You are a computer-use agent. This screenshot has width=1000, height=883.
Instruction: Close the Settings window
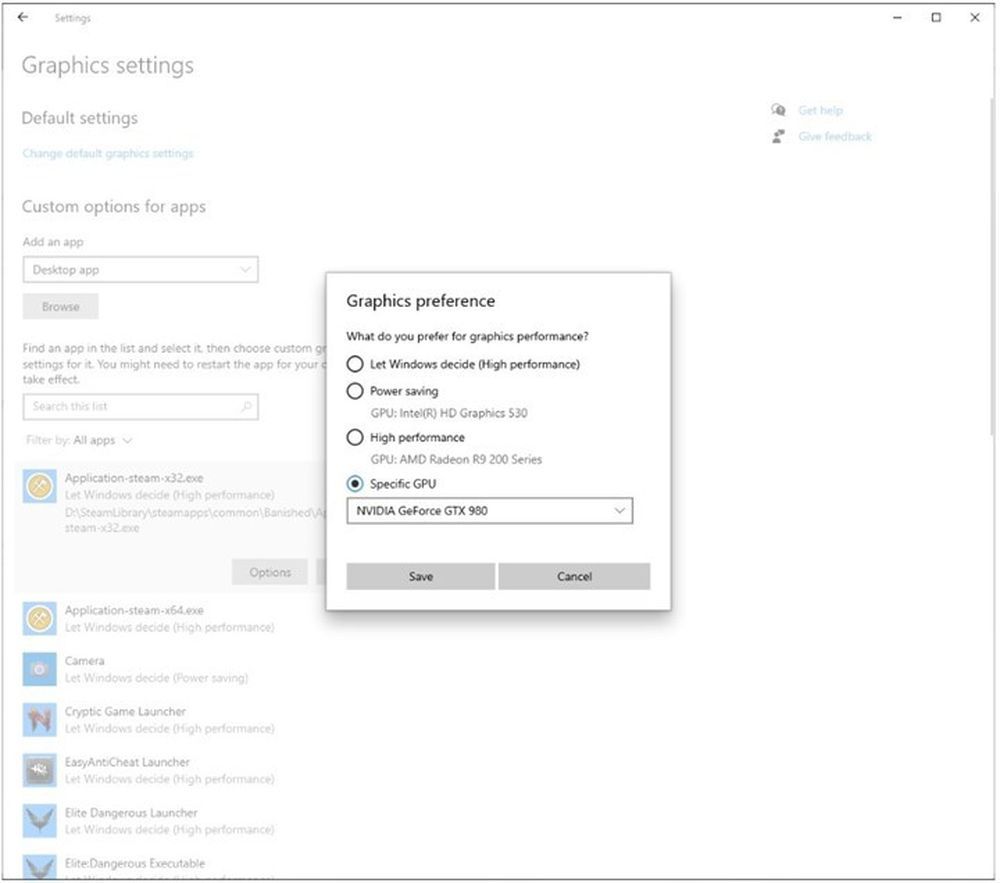click(975, 17)
